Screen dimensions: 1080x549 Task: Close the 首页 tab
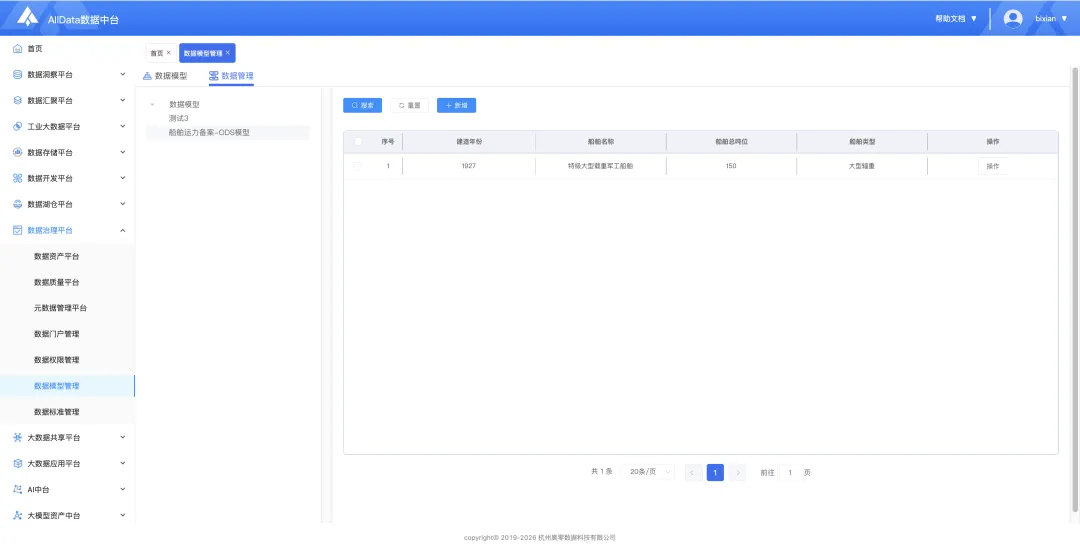coord(169,52)
